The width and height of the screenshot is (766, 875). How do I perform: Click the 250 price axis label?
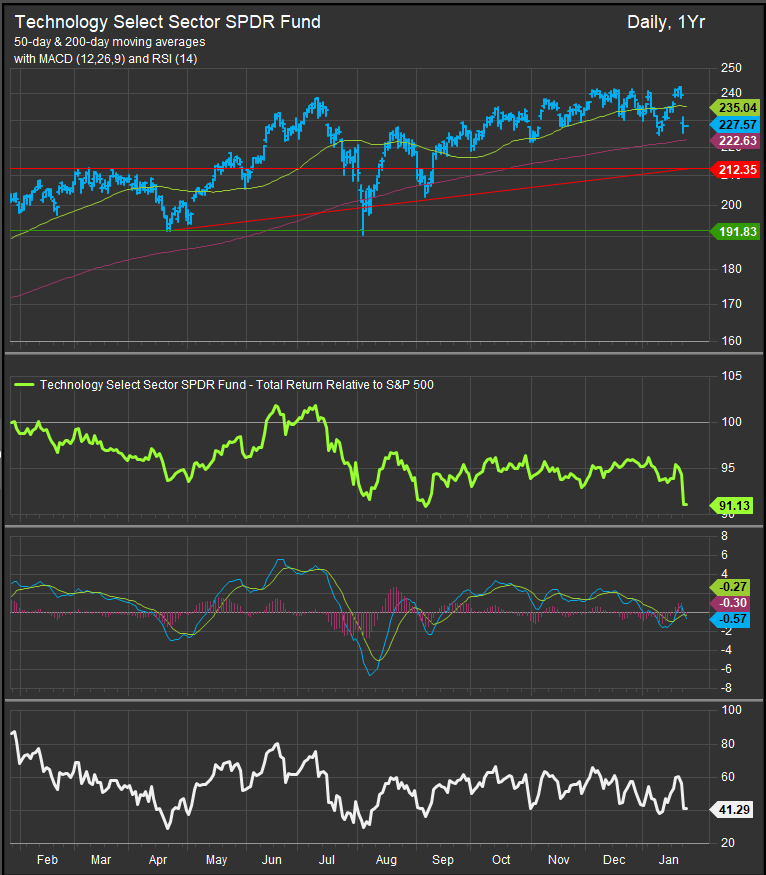tap(731, 68)
